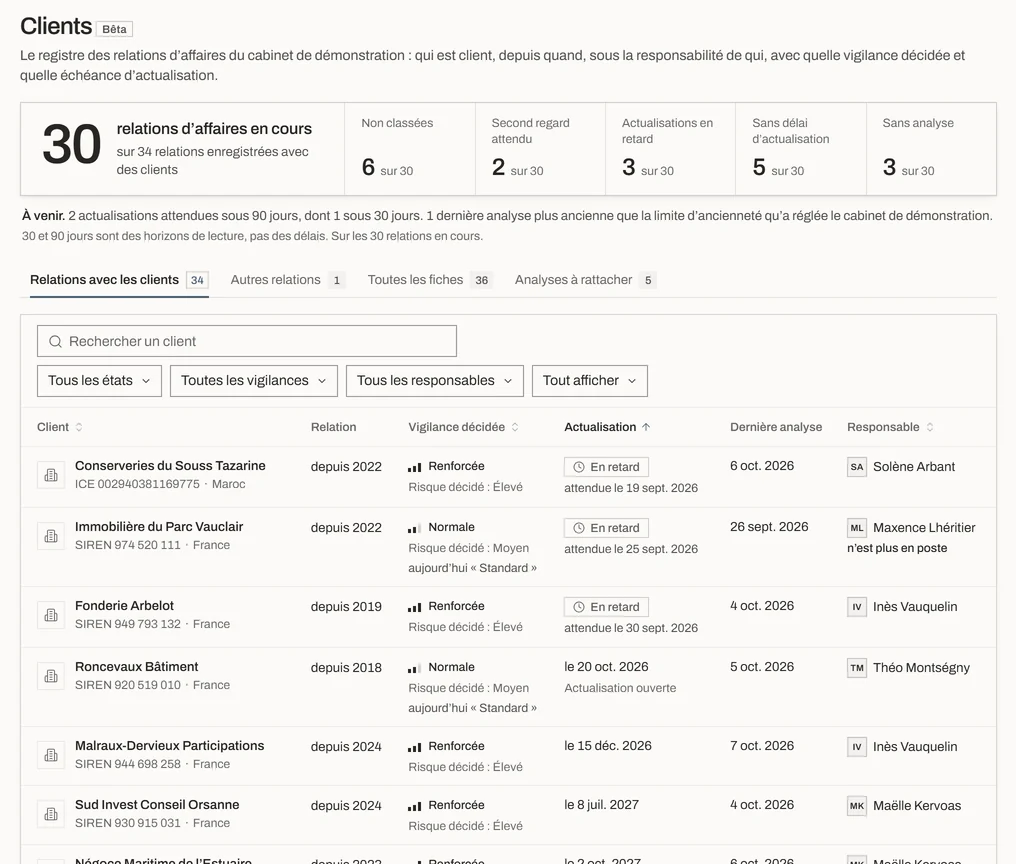
Task: Switch to the Autres relations tab
Action: click(x=288, y=280)
